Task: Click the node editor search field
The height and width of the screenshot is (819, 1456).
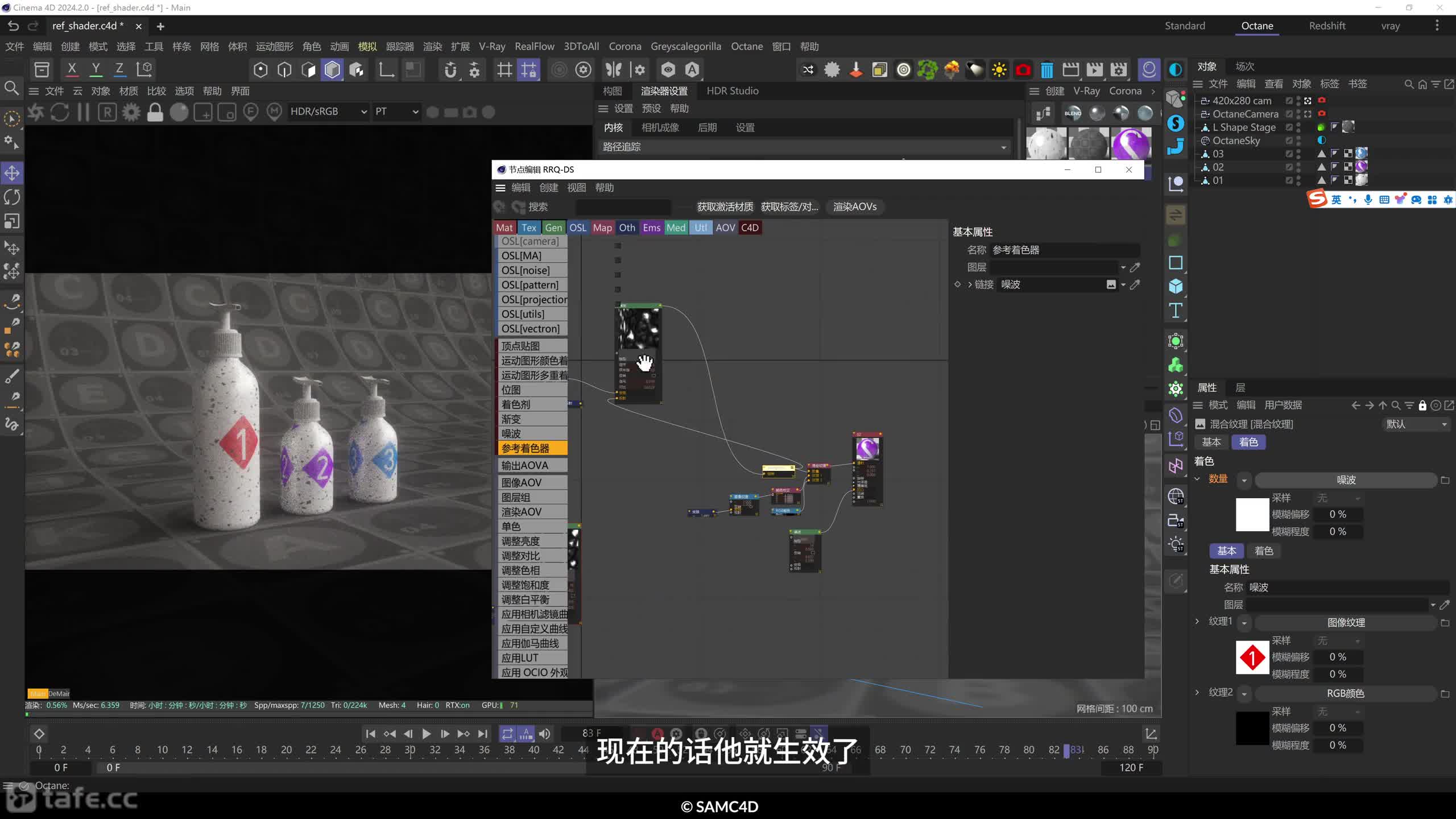Action: pyautogui.click(x=623, y=206)
